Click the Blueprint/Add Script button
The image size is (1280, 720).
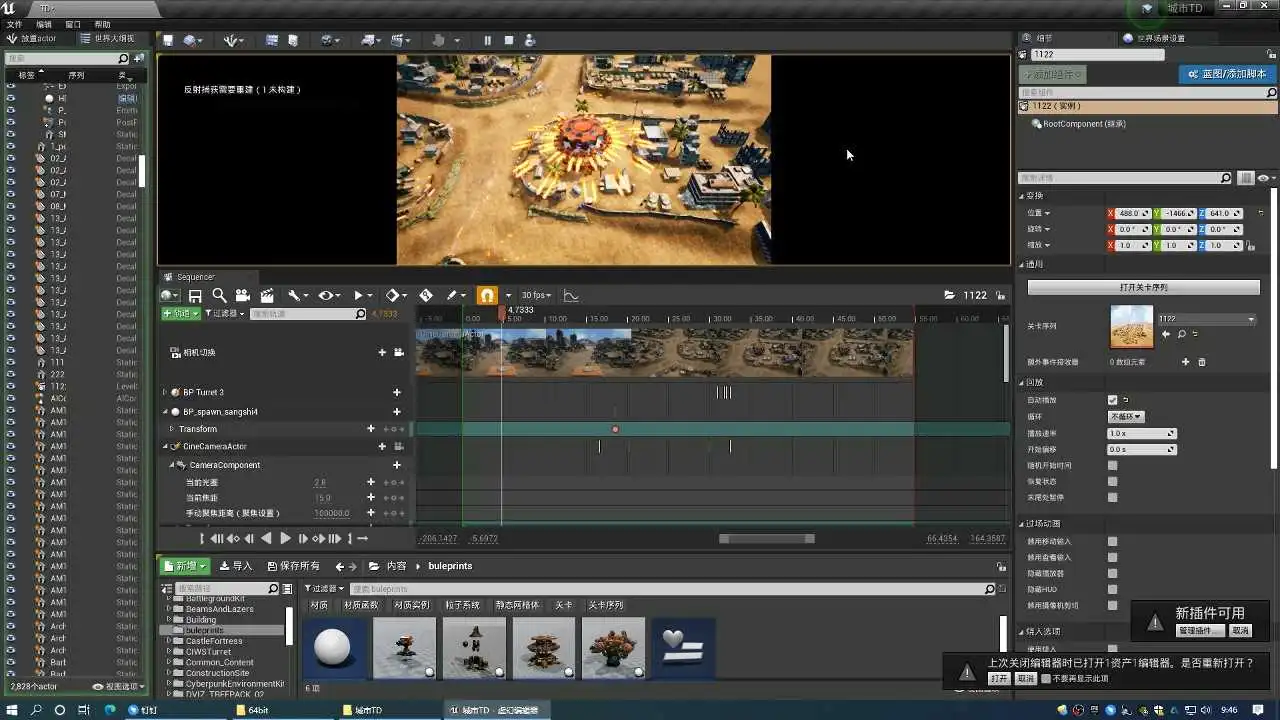pos(1226,74)
